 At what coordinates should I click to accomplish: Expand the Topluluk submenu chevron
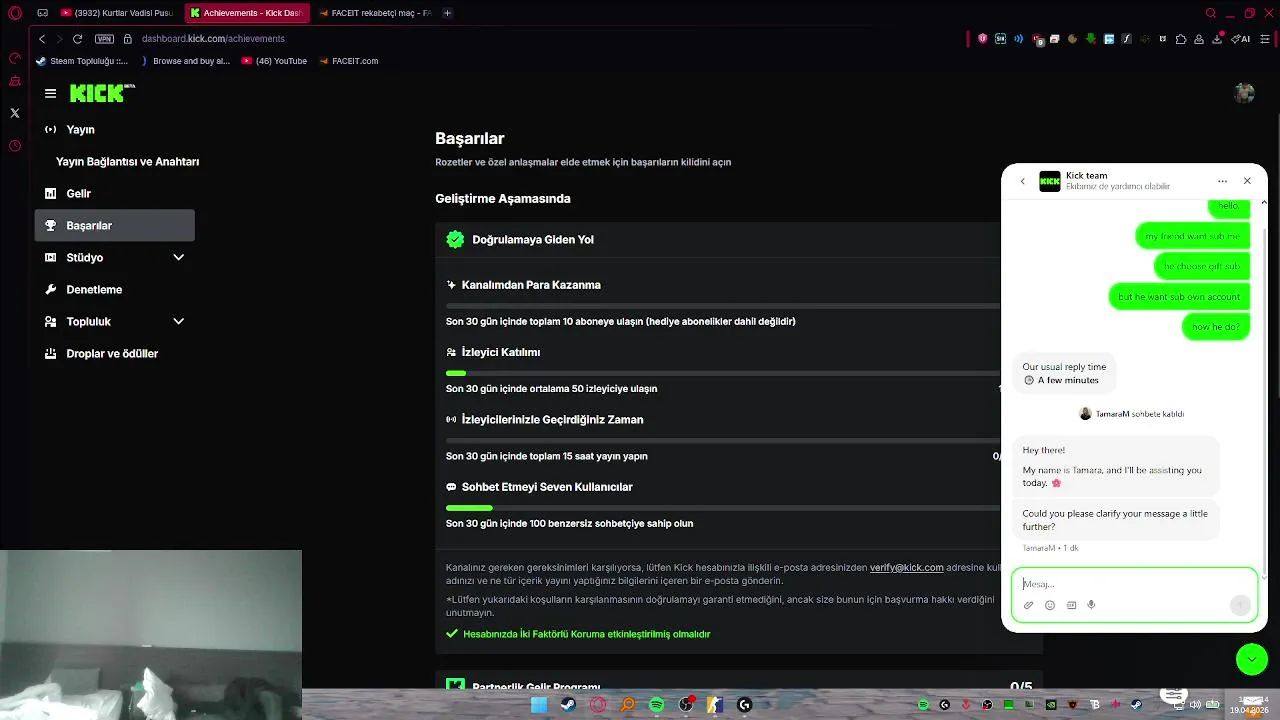click(178, 322)
